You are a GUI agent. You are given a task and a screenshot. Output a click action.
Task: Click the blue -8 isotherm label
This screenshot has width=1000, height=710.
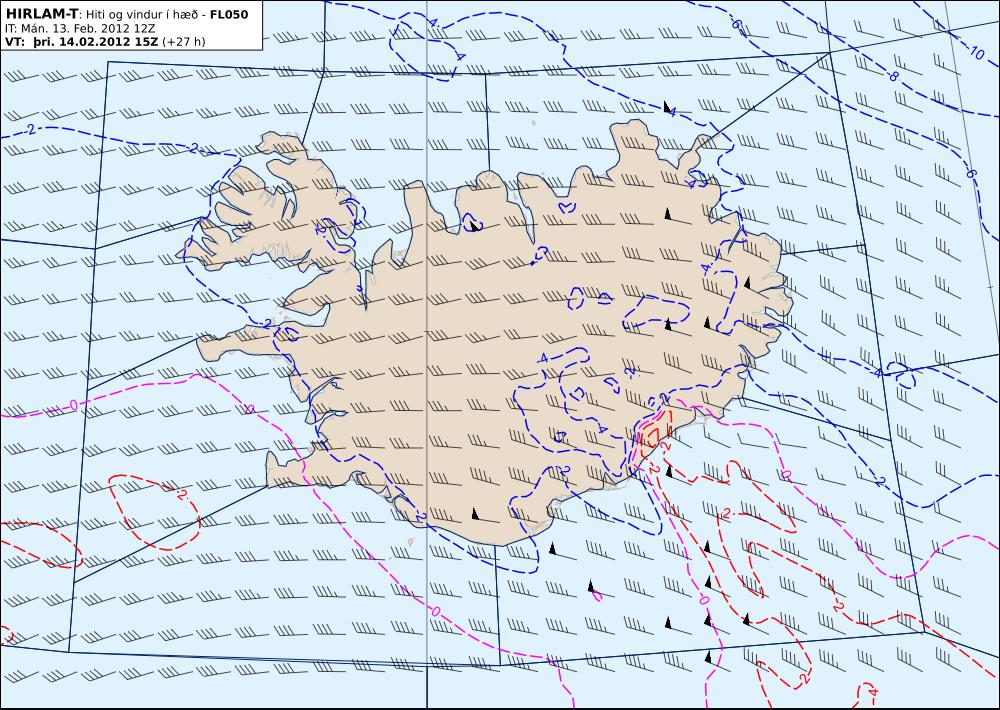pyautogui.click(x=893, y=77)
